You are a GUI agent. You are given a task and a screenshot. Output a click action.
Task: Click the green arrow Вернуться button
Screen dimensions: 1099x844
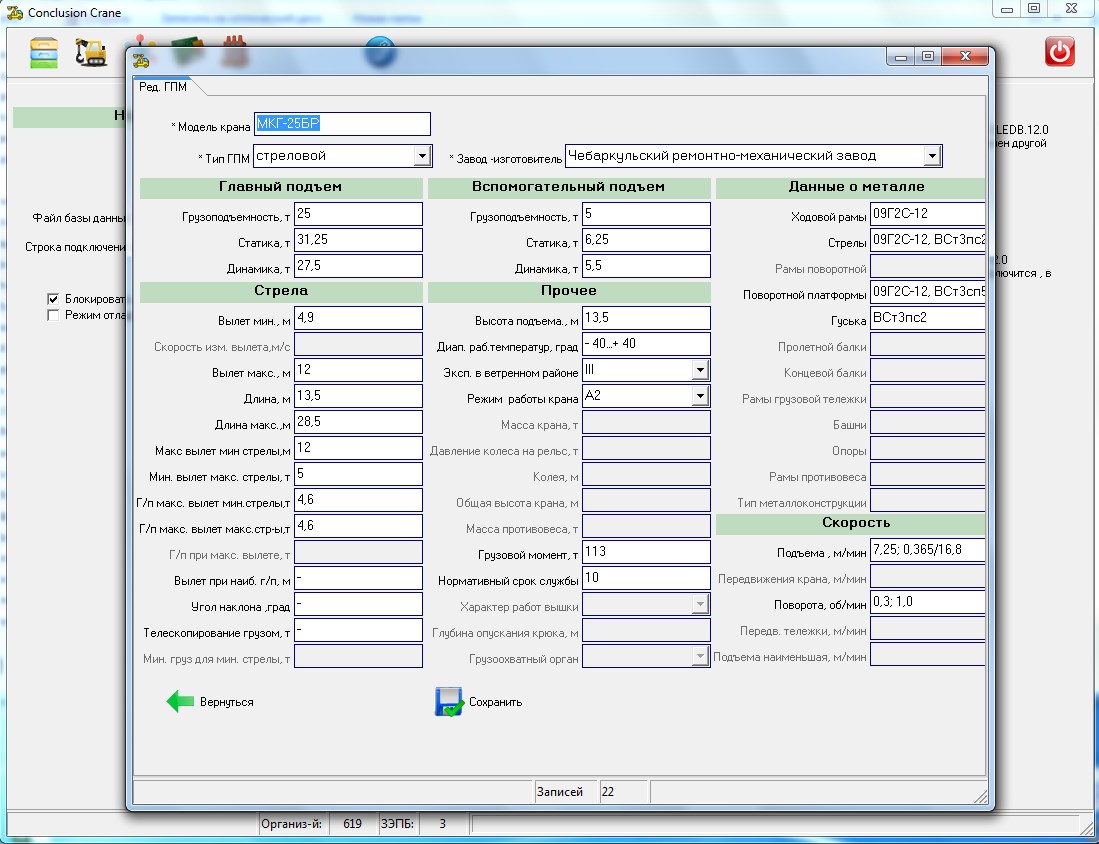pos(210,702)
